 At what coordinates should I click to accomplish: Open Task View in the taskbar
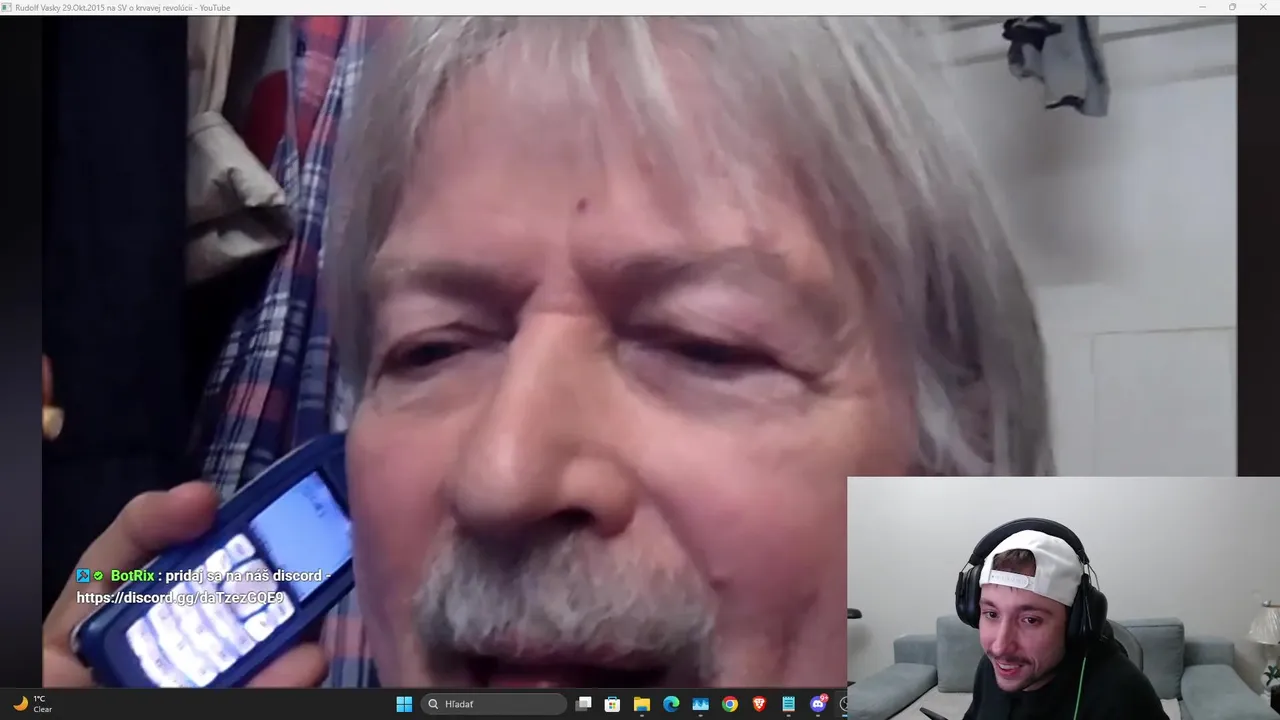point(584,704)
